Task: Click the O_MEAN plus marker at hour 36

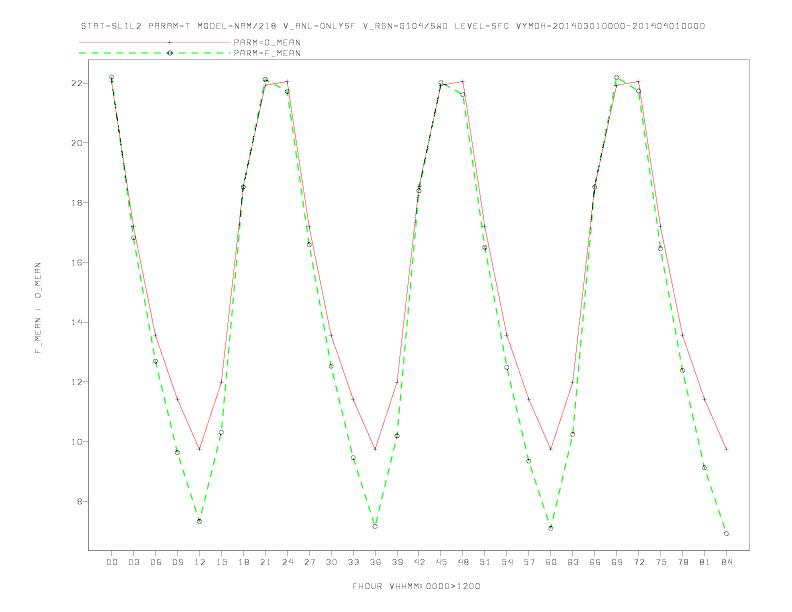Action: pyautogui.click(x=375, y=449)
